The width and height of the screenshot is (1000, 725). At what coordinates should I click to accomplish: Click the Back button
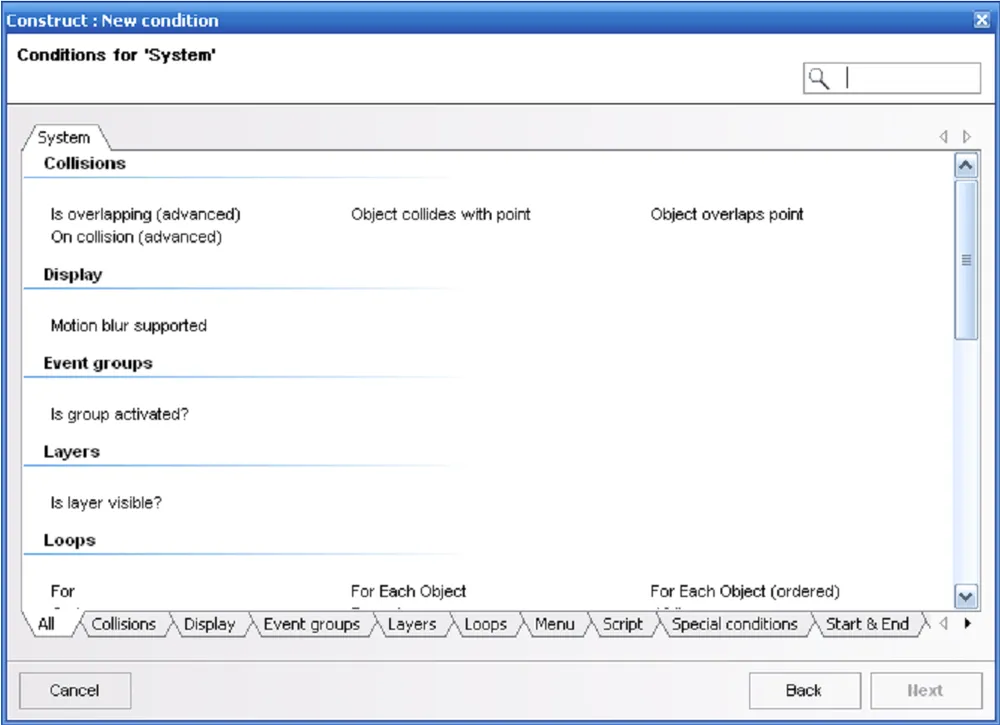point(804,691)
